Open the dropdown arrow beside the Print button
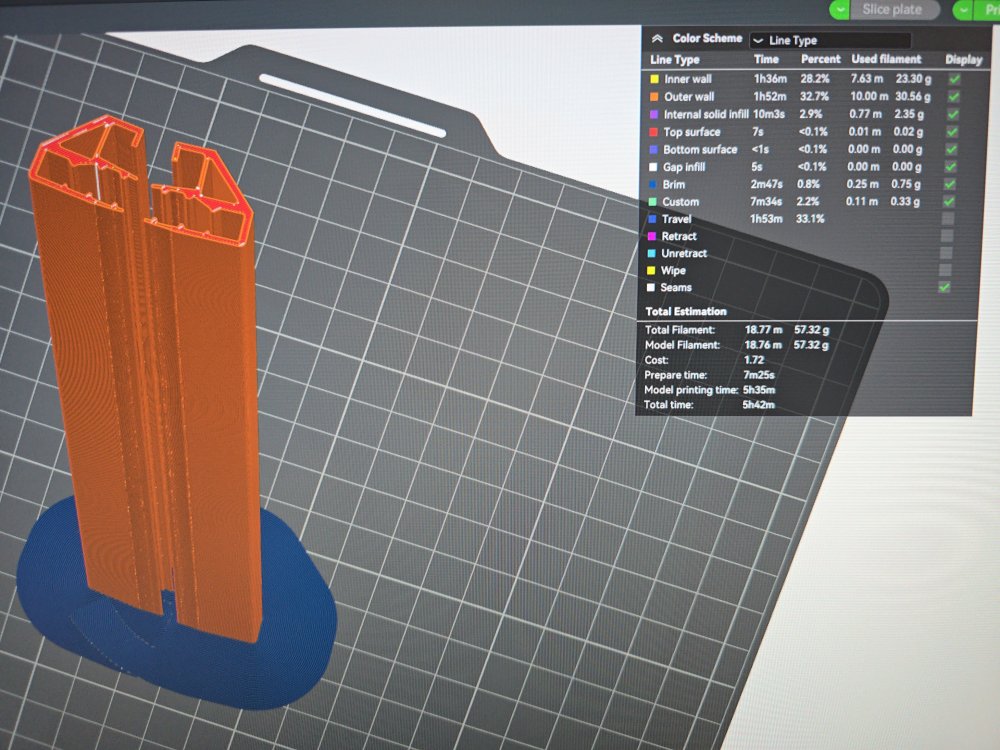 point(962,9)
